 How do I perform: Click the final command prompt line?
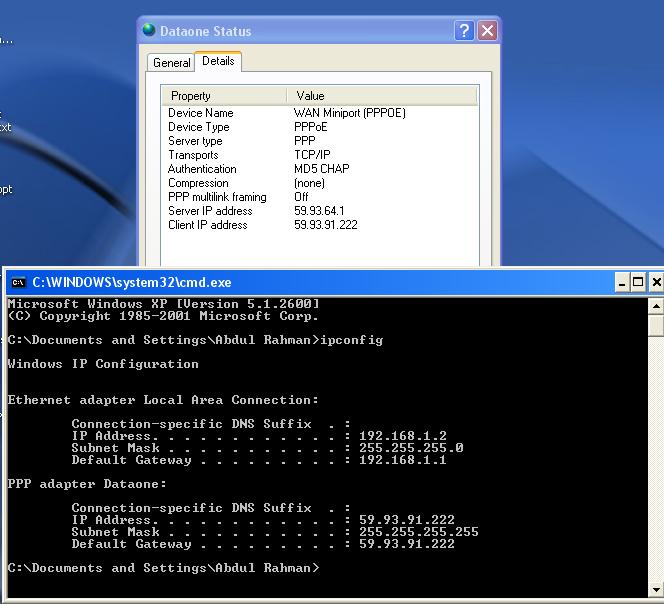coord(163,568)
